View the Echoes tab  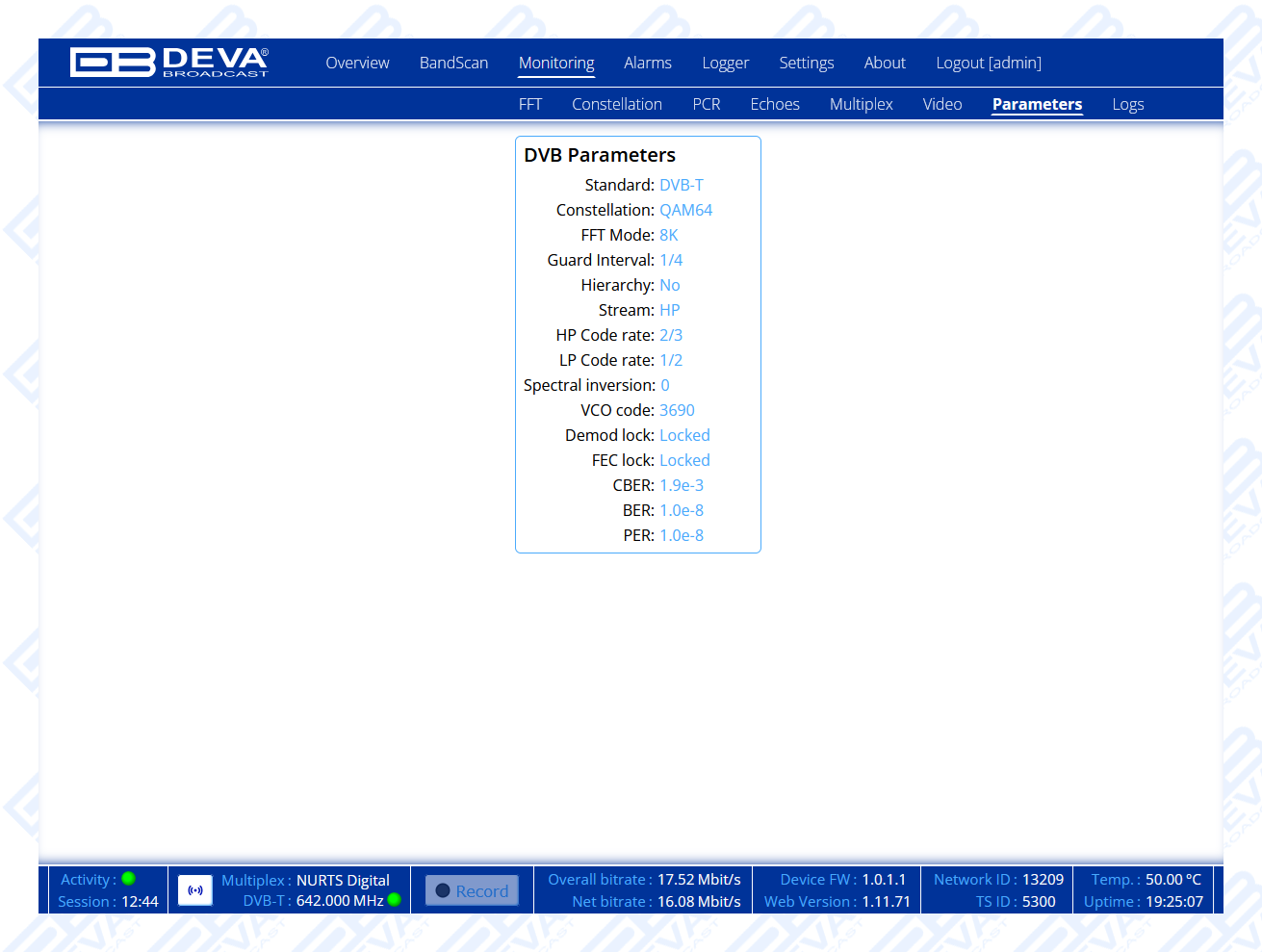click(x=775, y=105)
